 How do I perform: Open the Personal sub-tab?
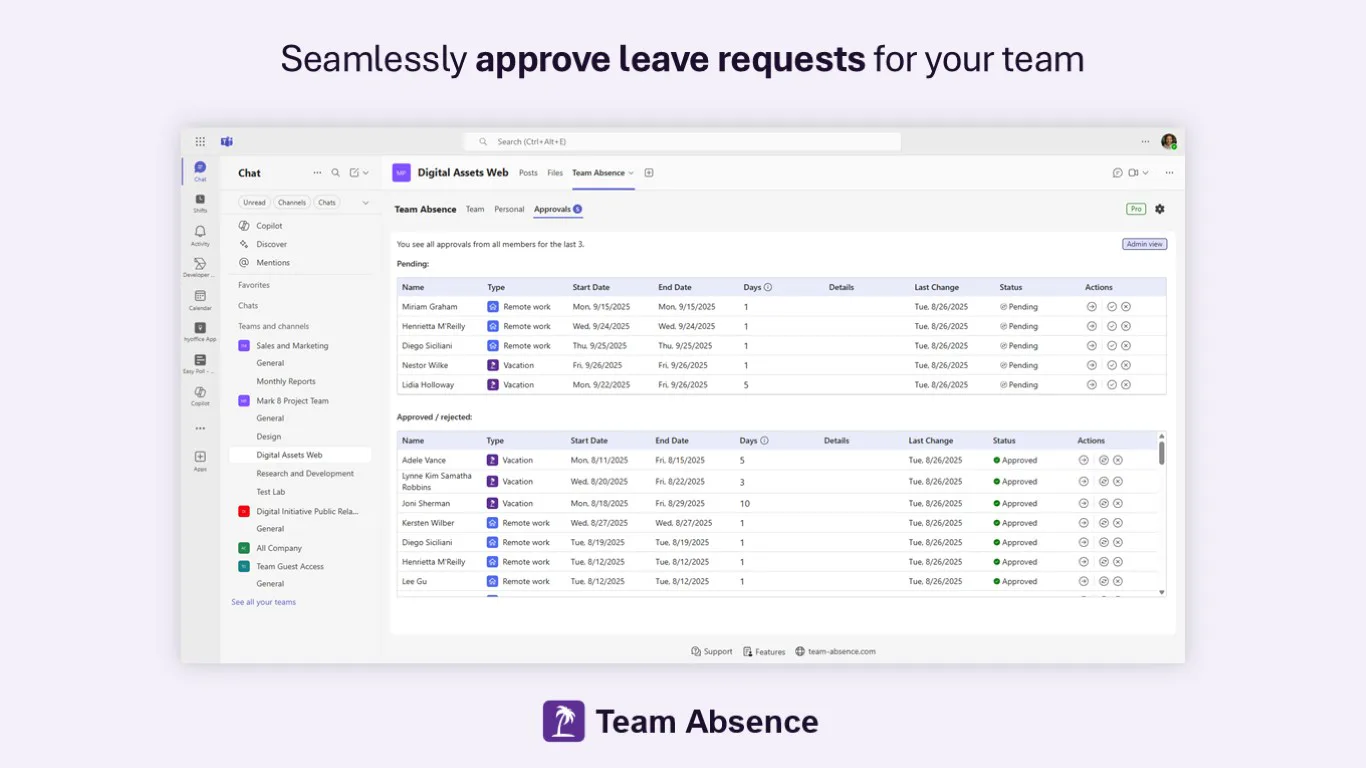click(x=509, y=209)
